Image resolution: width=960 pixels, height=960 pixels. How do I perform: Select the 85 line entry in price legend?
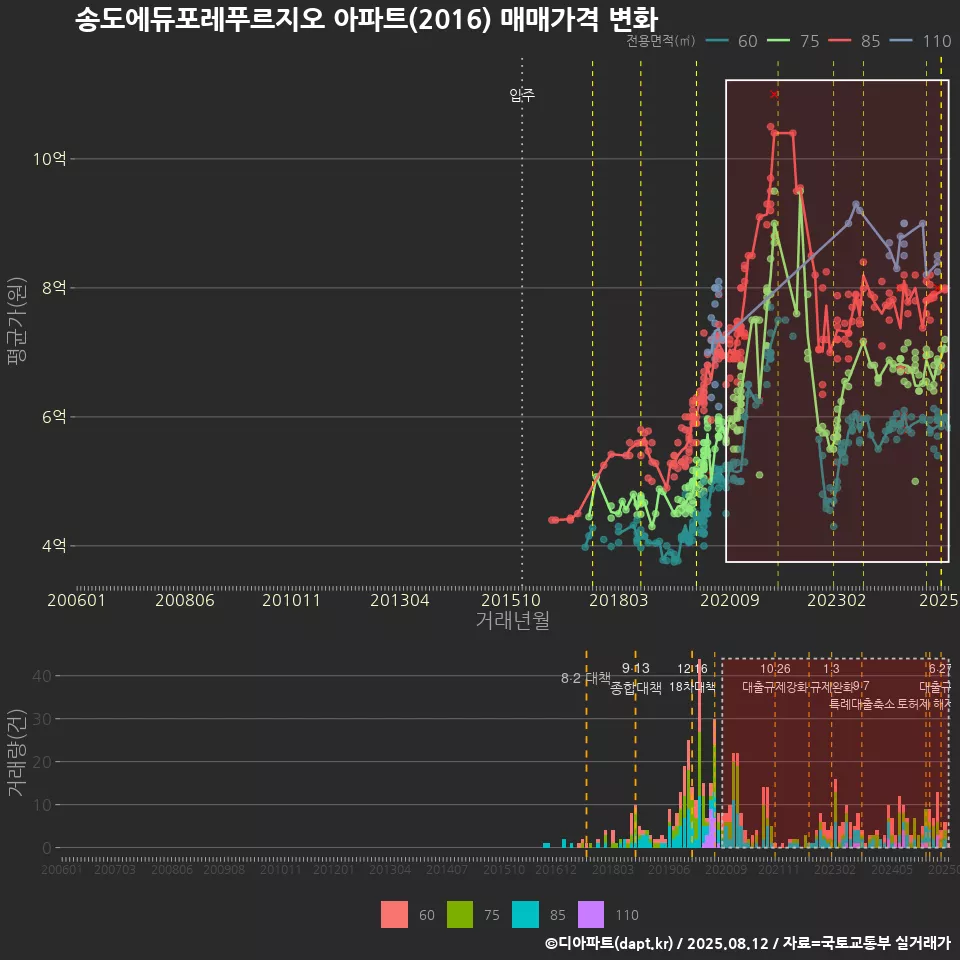coord(854,41)
